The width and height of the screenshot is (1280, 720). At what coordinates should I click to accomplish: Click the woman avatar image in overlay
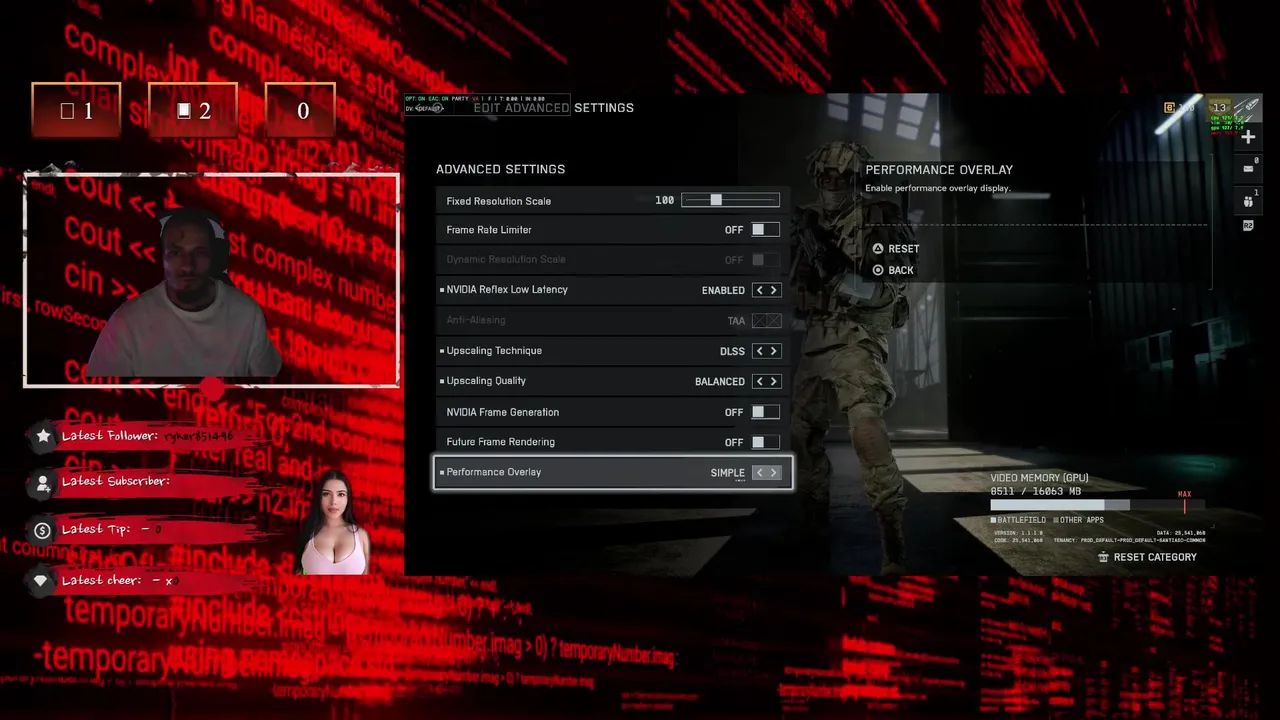(x=336, y=522)
